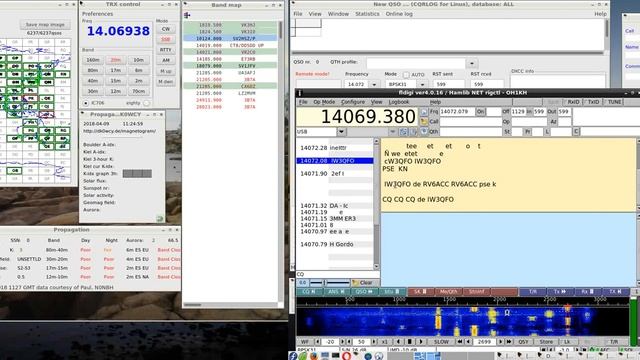Image resolution: width=640 pixels, height=360 pixels.
Task: Open the CQRLOG Mode dropdown showing BPSK31
Action: tap(422, 84)
